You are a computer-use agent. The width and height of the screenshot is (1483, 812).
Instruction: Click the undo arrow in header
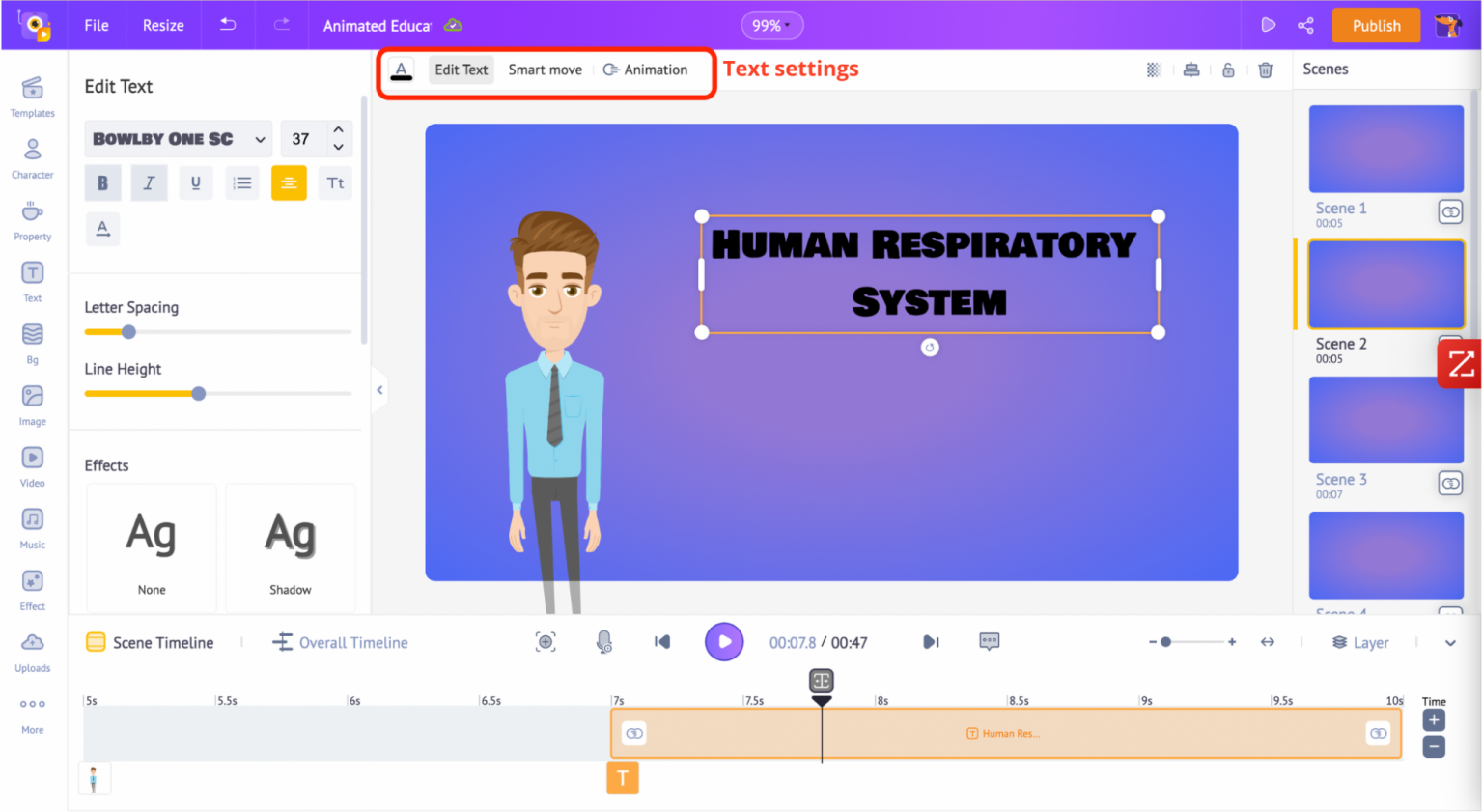point(228,25)
